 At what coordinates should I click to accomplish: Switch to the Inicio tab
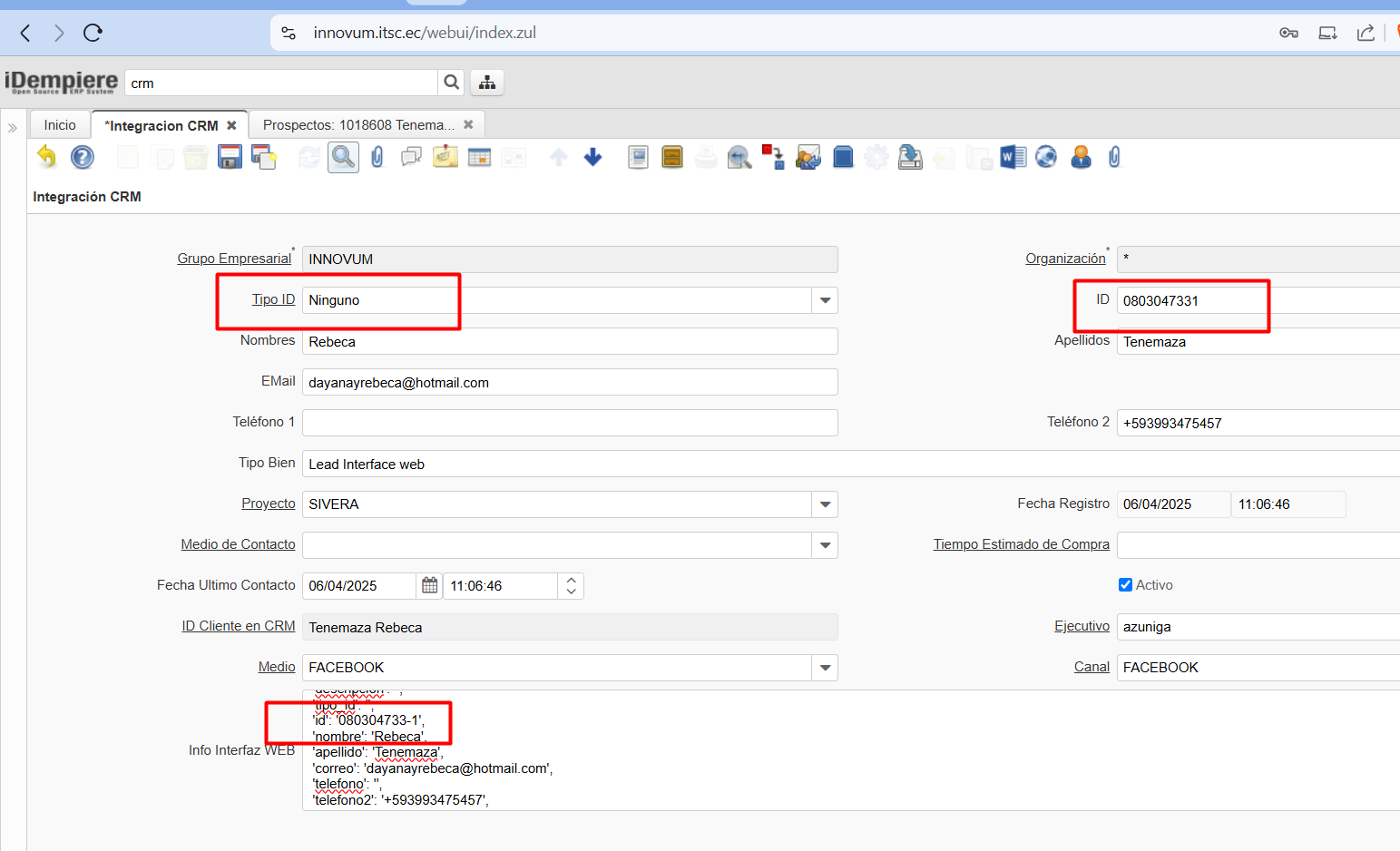click(x=60, y=125)
